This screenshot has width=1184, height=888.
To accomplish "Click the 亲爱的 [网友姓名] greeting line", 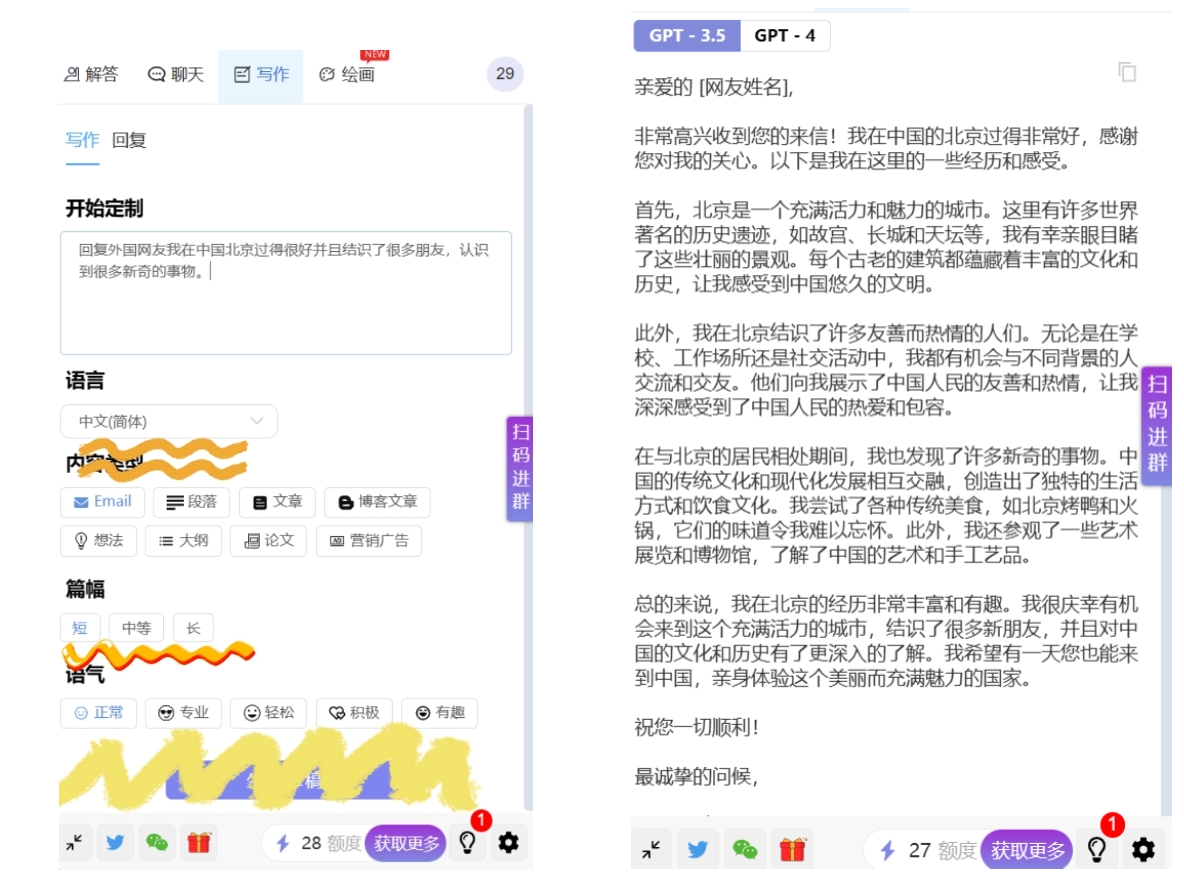I will point(714,88).
